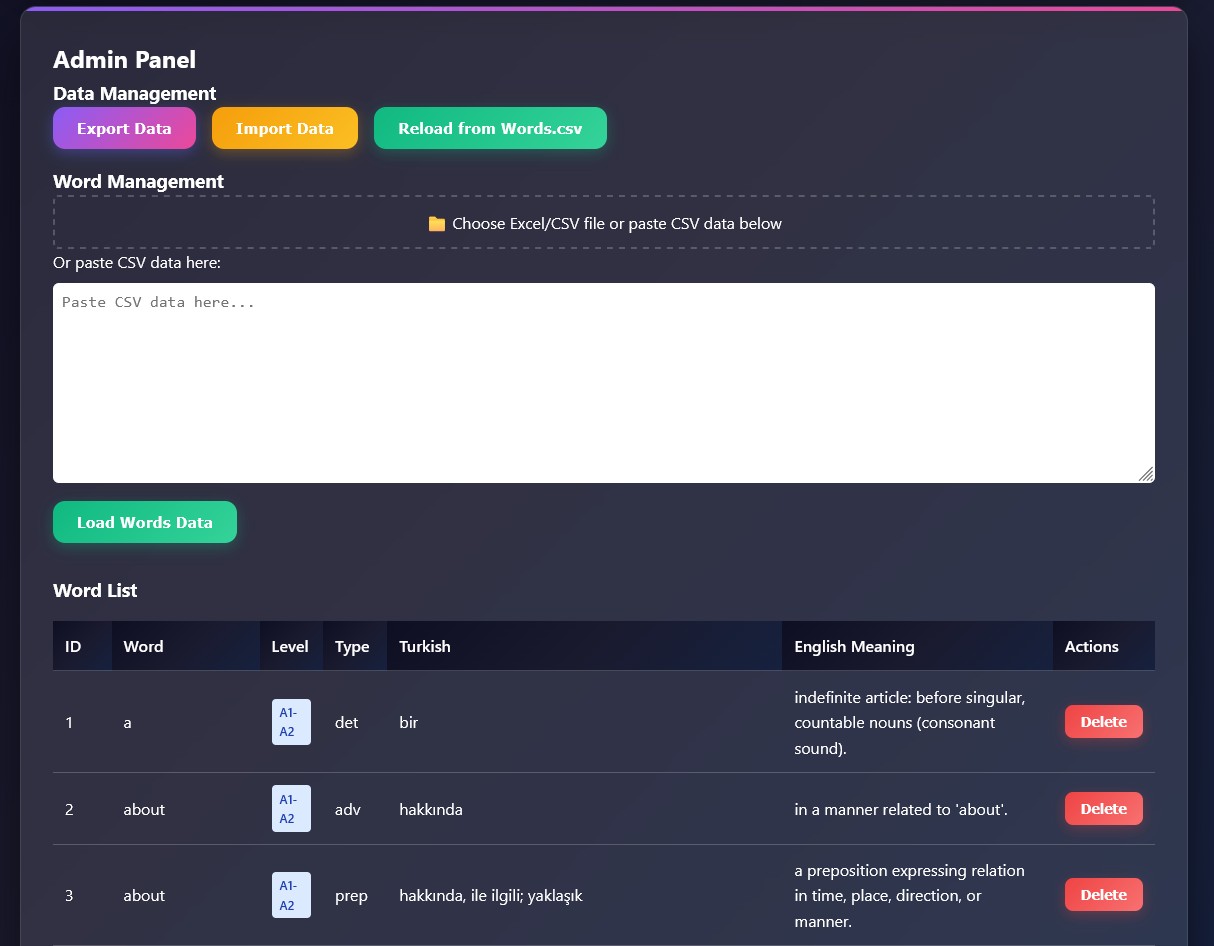Click the Export Data button

point(124,128)
